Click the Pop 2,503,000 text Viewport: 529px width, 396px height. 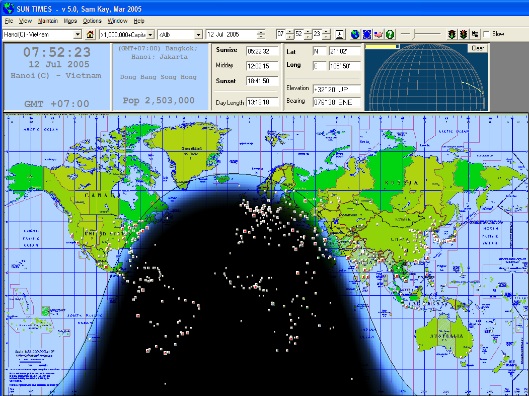pyautogui.click(x=159, y=101)
